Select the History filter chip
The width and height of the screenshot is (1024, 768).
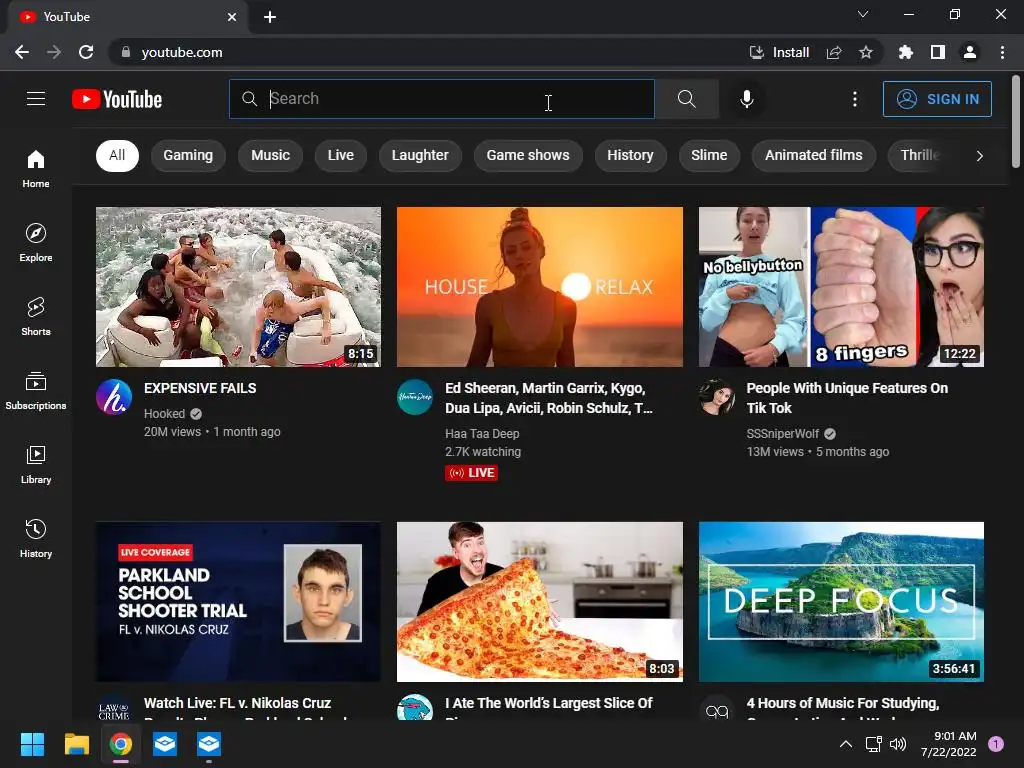(630, 155)
